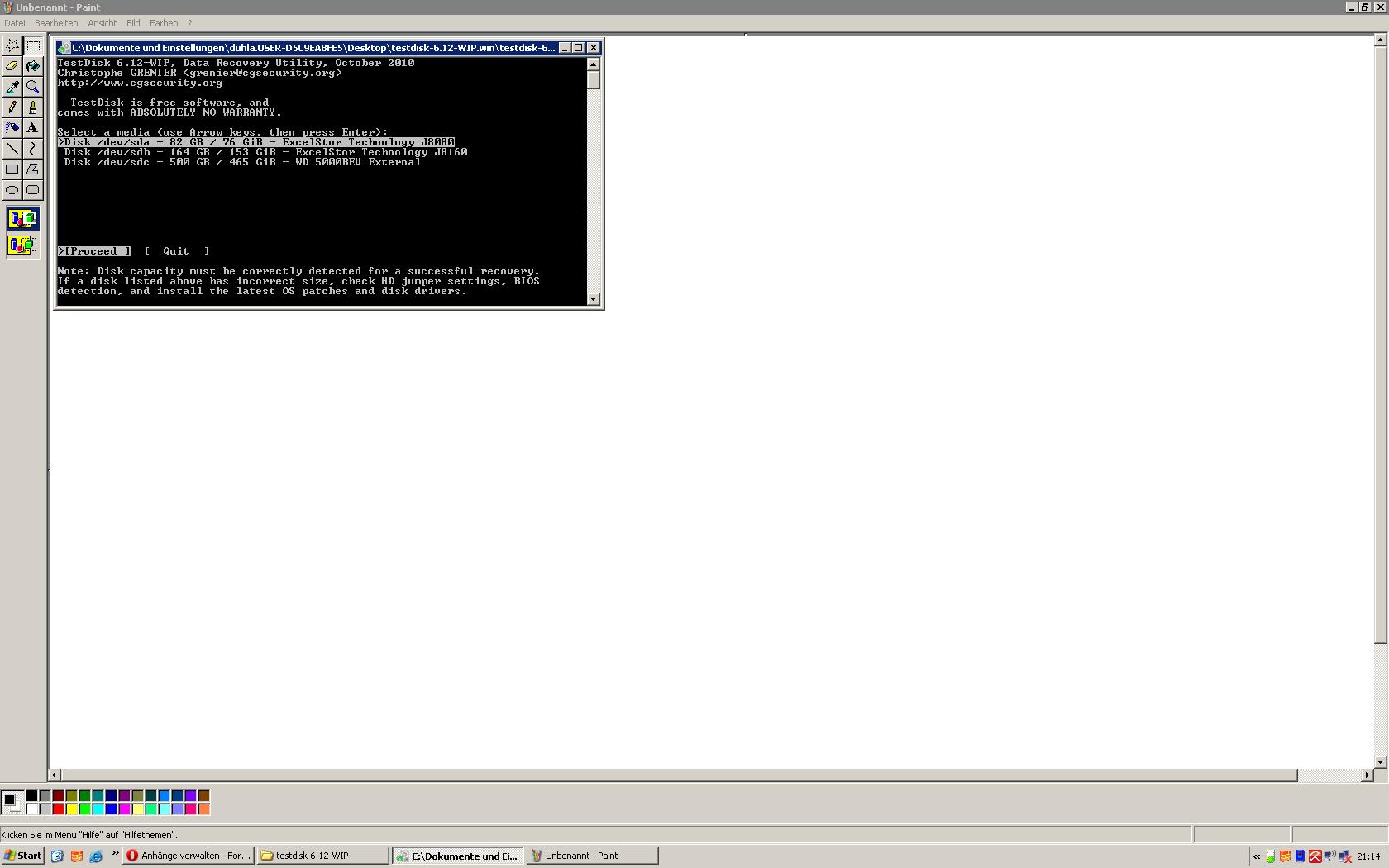This screenshot has width=1389, height=868.
Task: Click Paint vertical scrollbar down arrow
Action: tap(1380, 762)
